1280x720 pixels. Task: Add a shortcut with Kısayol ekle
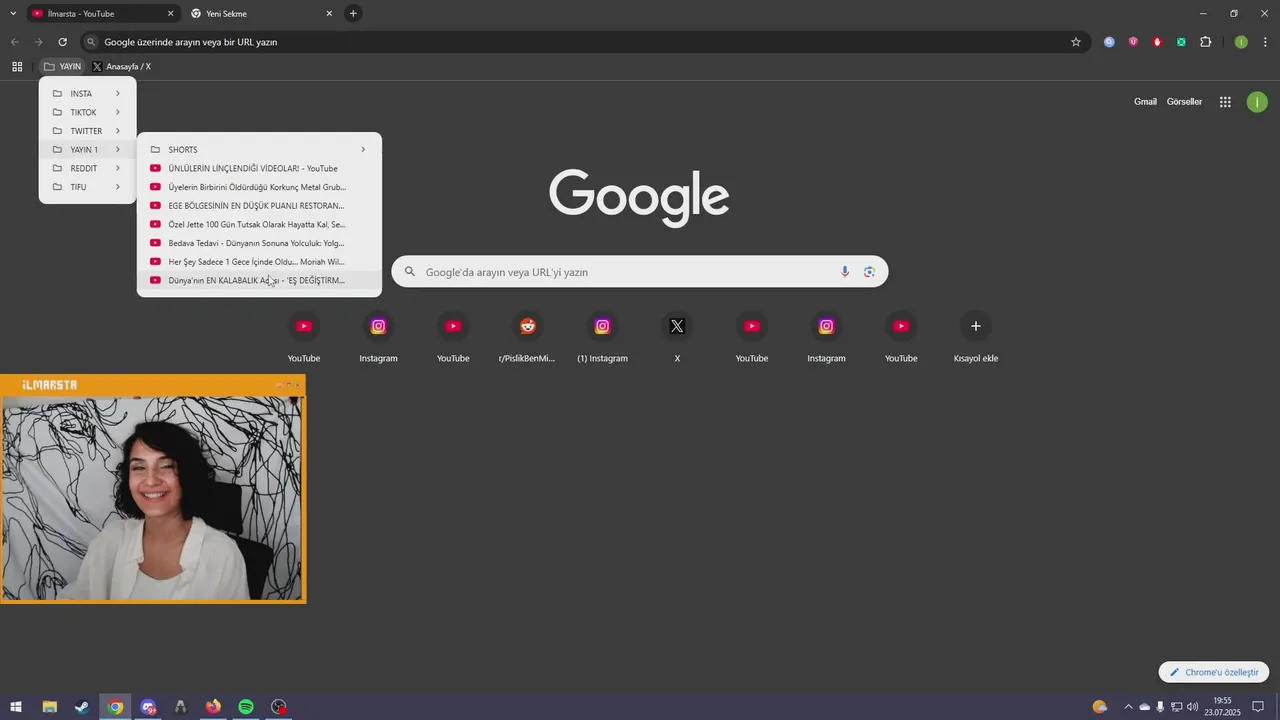coord(976,338)
